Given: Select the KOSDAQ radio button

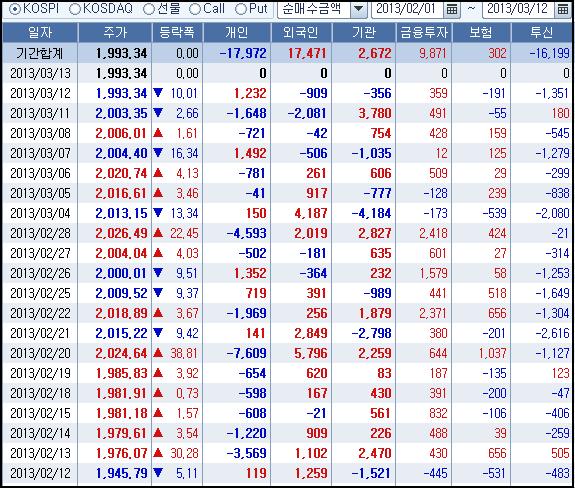Looking at the screenshot, I should (75, 9).
